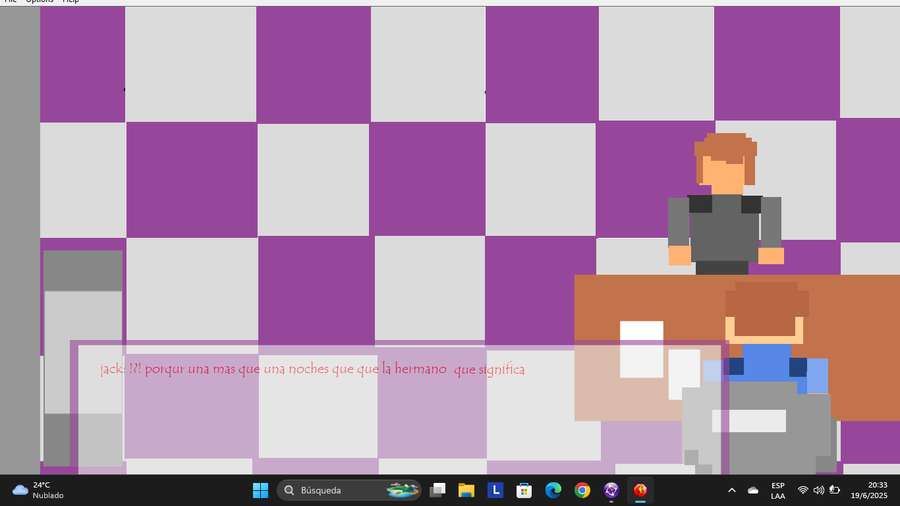
Task: Open Microsoft Store from the taskbar
Action: (523, 491)
